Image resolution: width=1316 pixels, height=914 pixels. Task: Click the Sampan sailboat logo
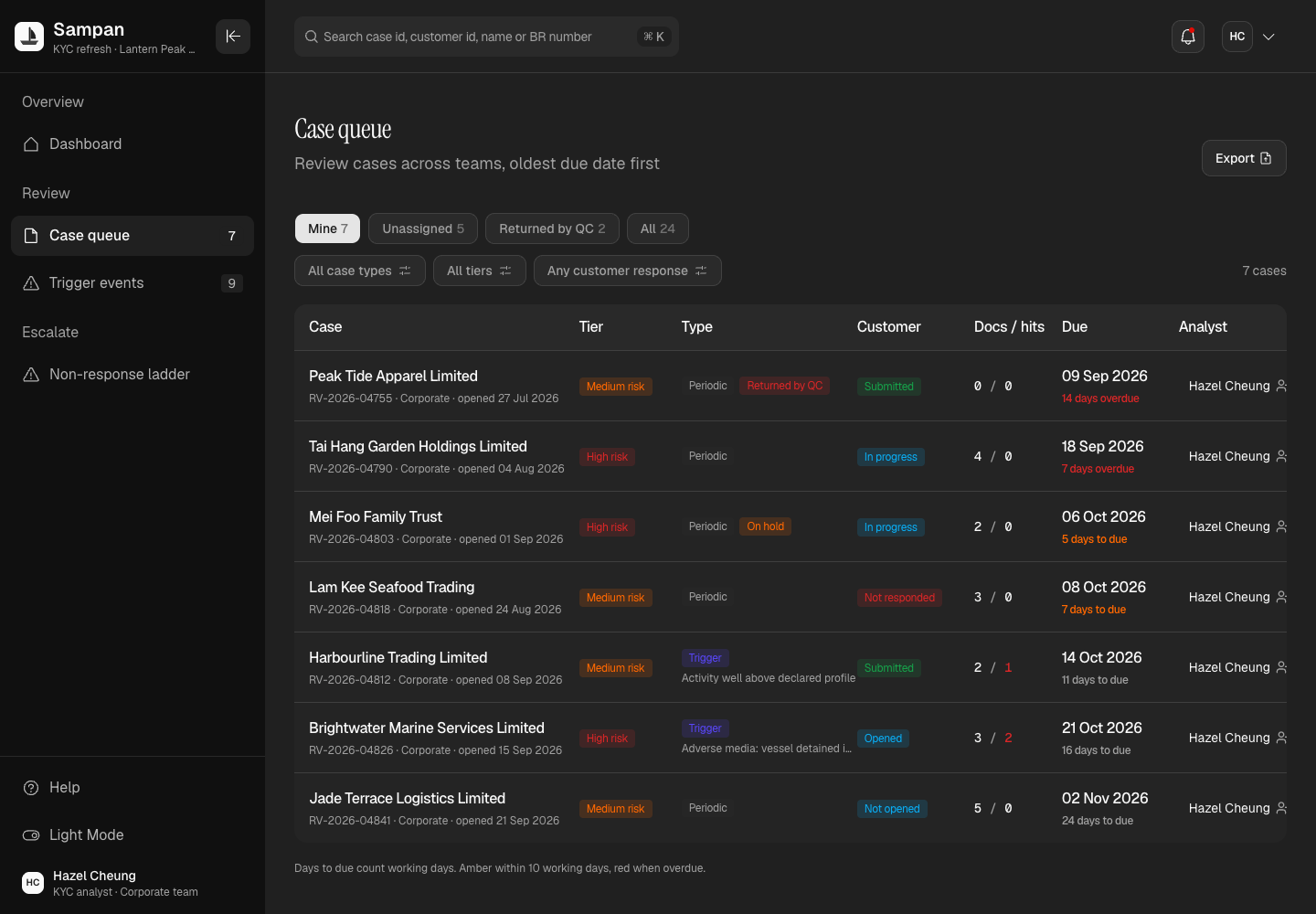29,37
